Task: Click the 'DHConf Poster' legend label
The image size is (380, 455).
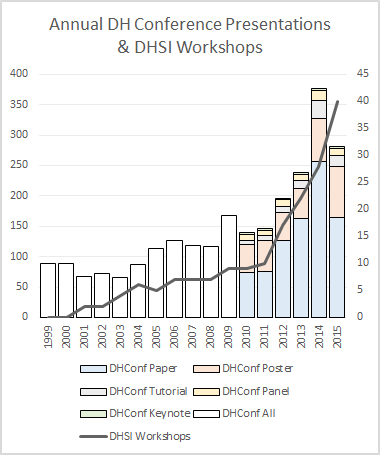Action: click(257, 368)
